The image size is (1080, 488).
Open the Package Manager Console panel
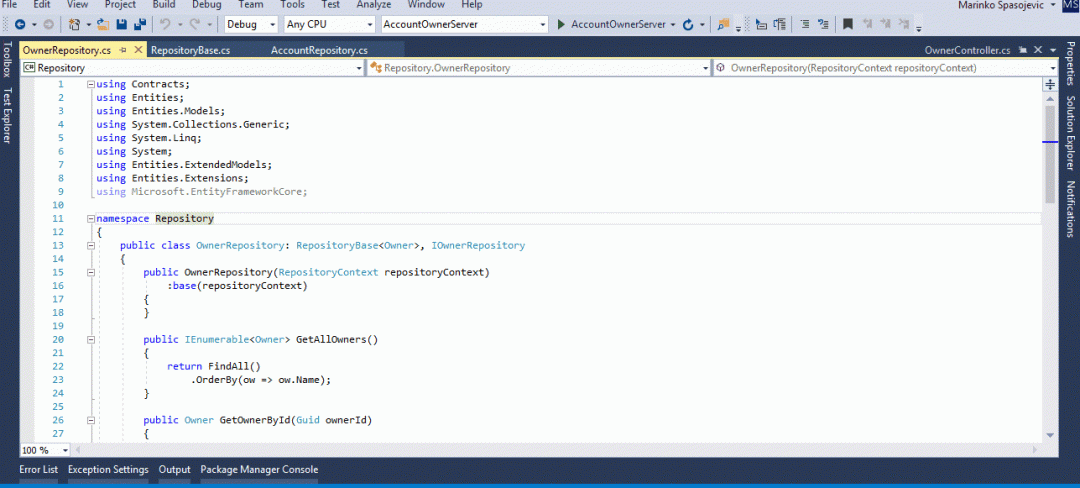pos(259,469)
